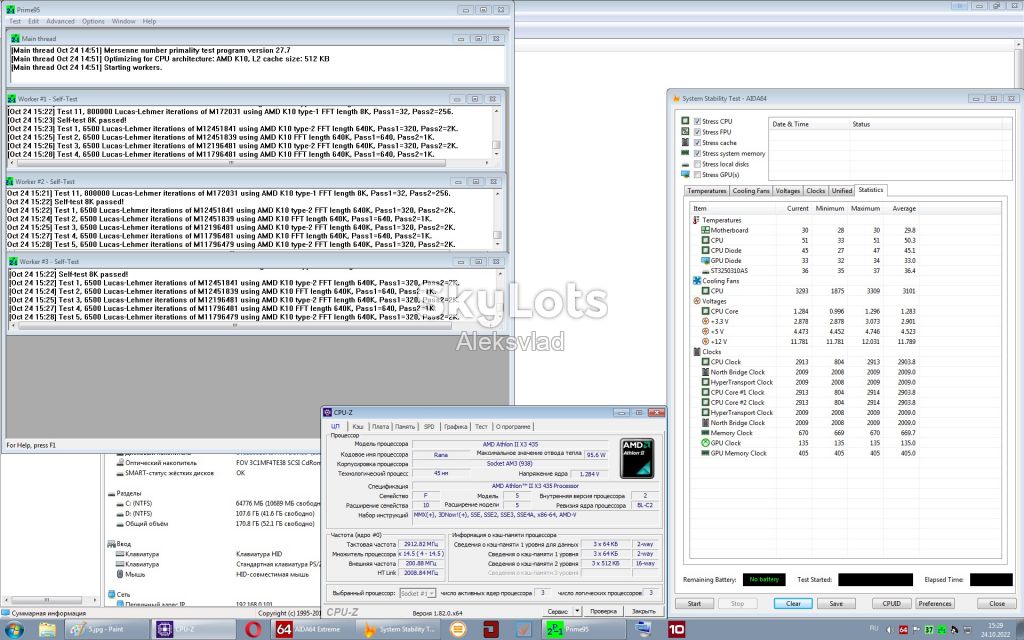This screenshot has height=640, width=1024.
Task: Open the Window menu in Prime95
Action: (123, 22)
